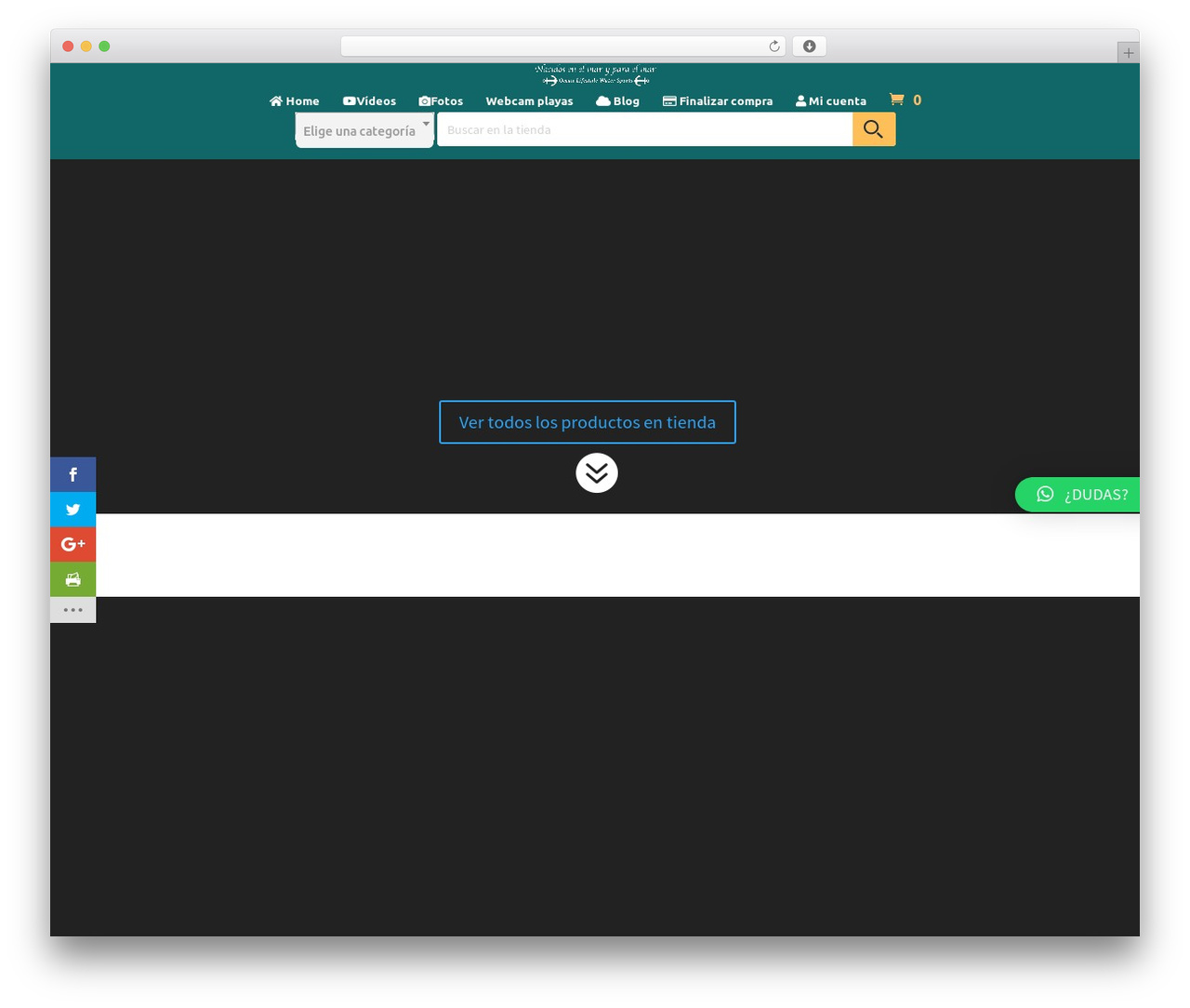Open the Home menu item
1190x1008 pixels.
tap(294, 101)
